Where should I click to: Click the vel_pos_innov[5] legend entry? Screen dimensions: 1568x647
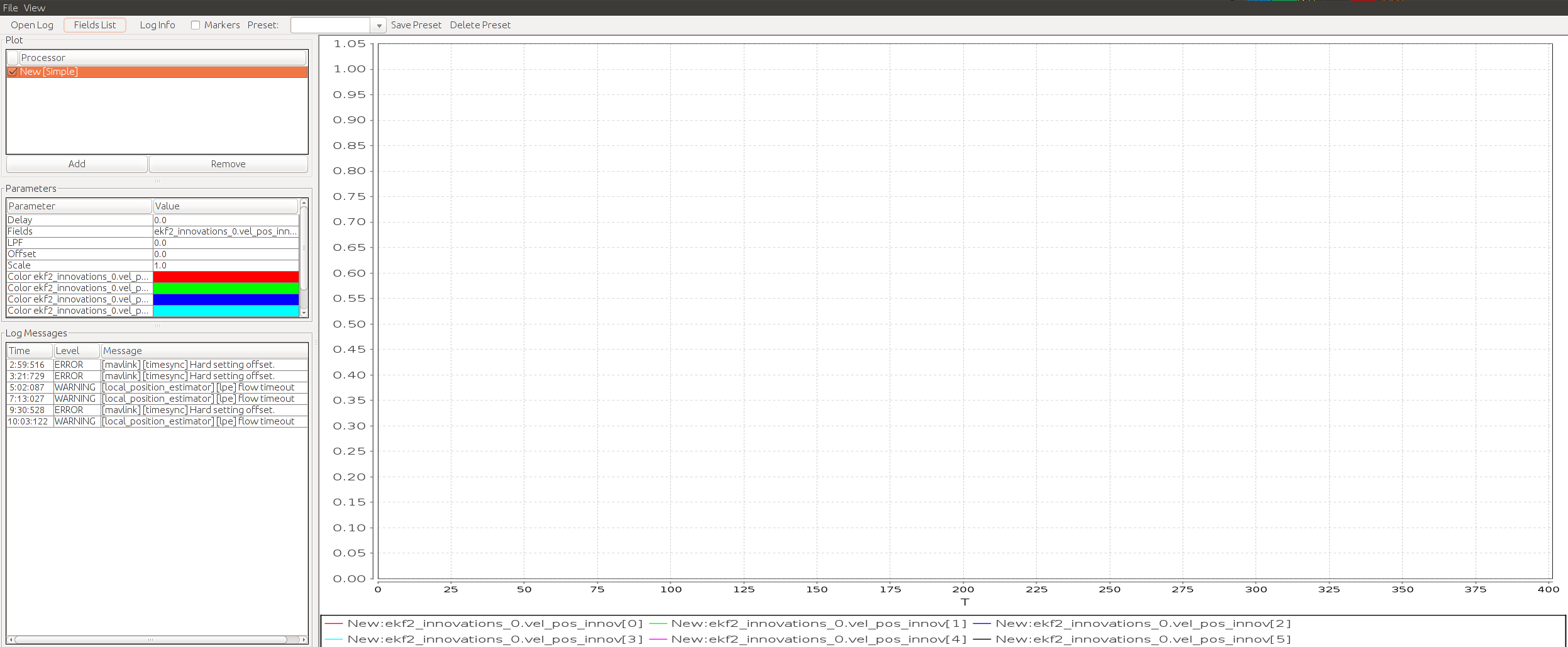(x=1132, y=639)
